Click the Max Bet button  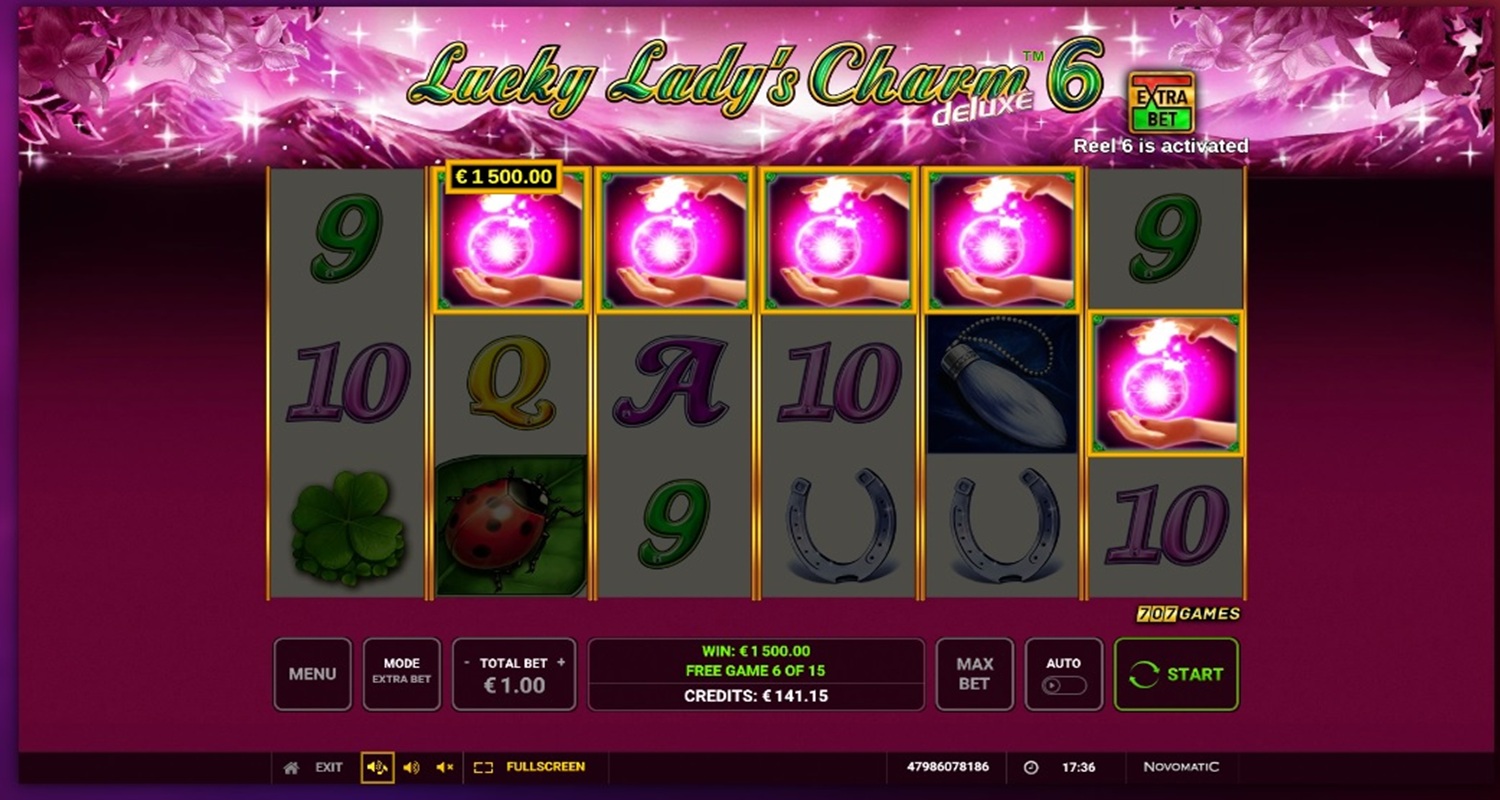coord(974,674)
